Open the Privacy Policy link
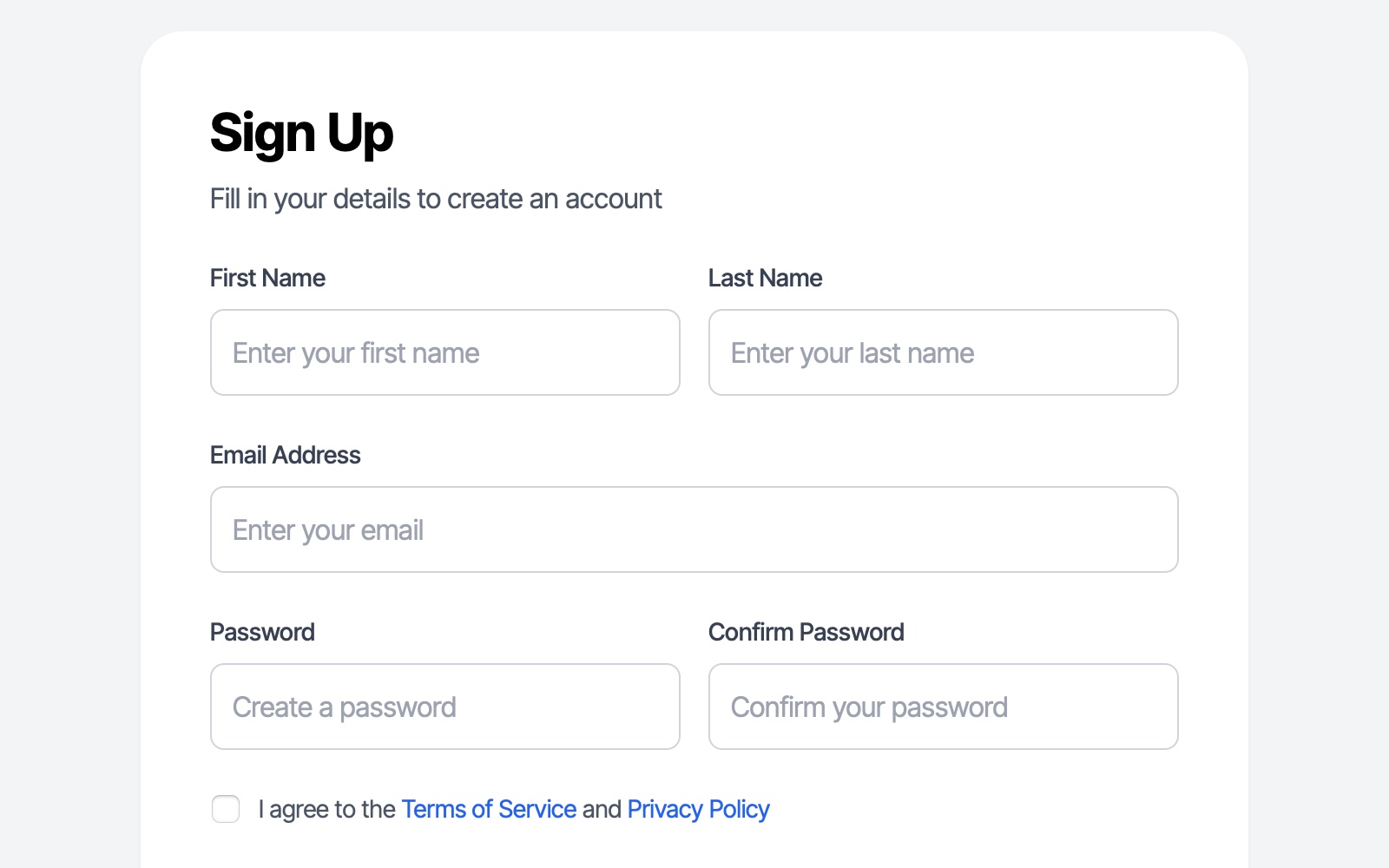This screenshot has width=1389, height=868. [698, 809]
